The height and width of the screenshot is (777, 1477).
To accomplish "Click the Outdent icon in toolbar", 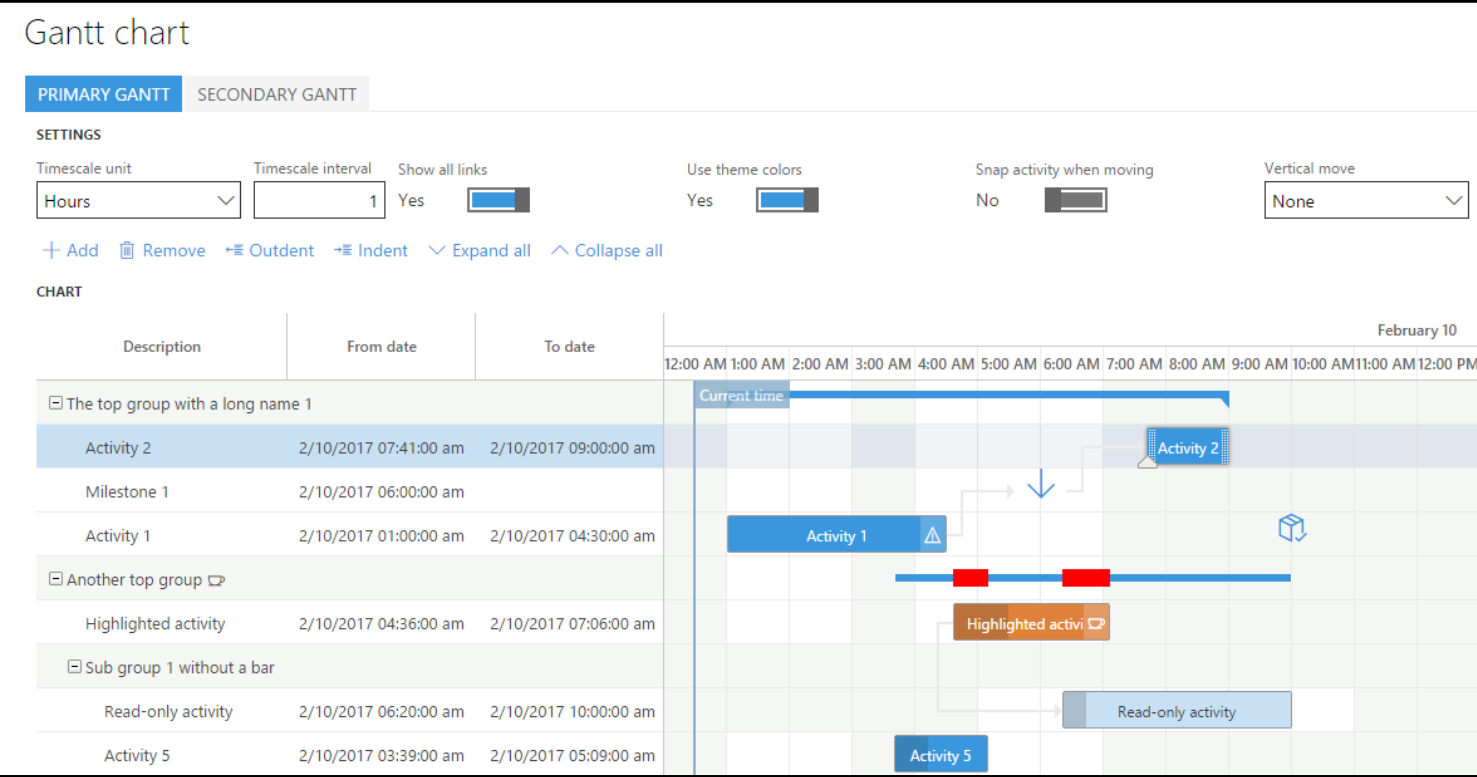I will (235, 251).
